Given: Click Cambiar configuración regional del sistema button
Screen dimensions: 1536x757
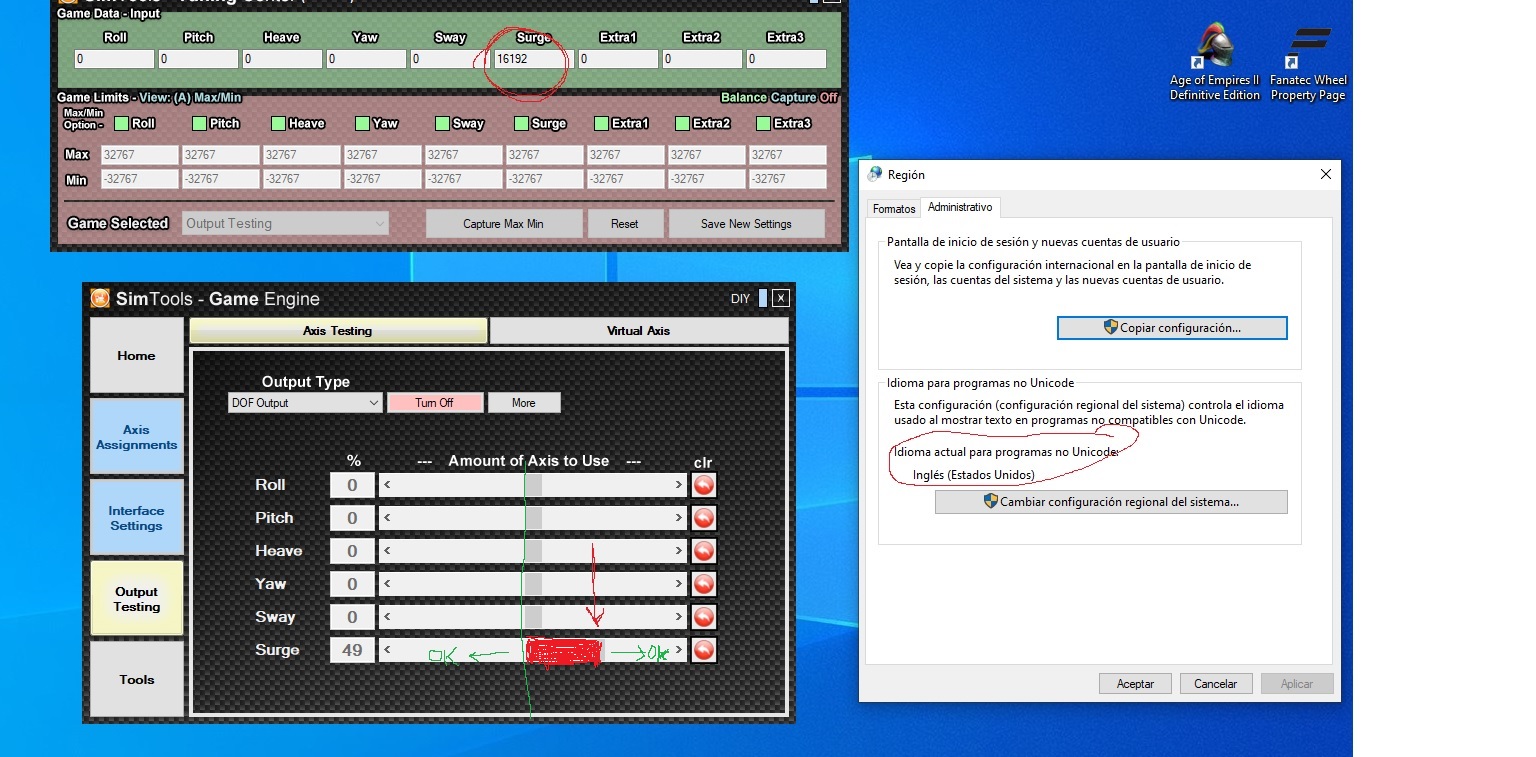Looking at the screenshot, I should (1111, 502).
